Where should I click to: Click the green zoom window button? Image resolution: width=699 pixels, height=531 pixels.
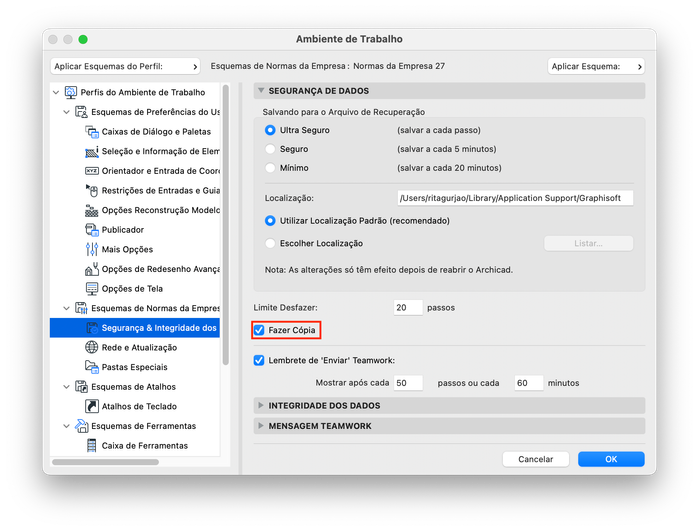pos(83,39)
